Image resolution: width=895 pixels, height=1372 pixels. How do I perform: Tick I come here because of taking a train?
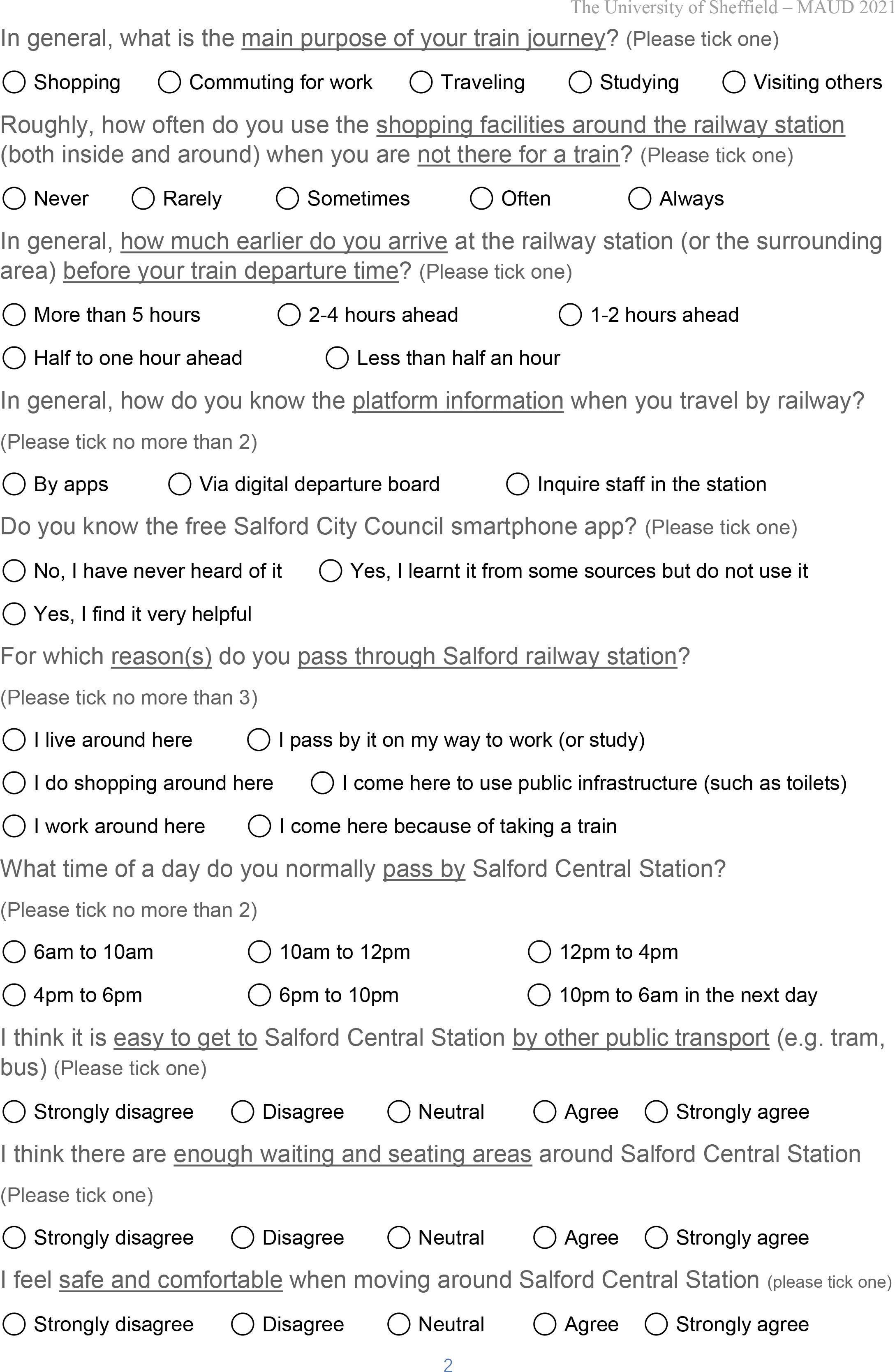pyautogui.click(x=259, y=826)
